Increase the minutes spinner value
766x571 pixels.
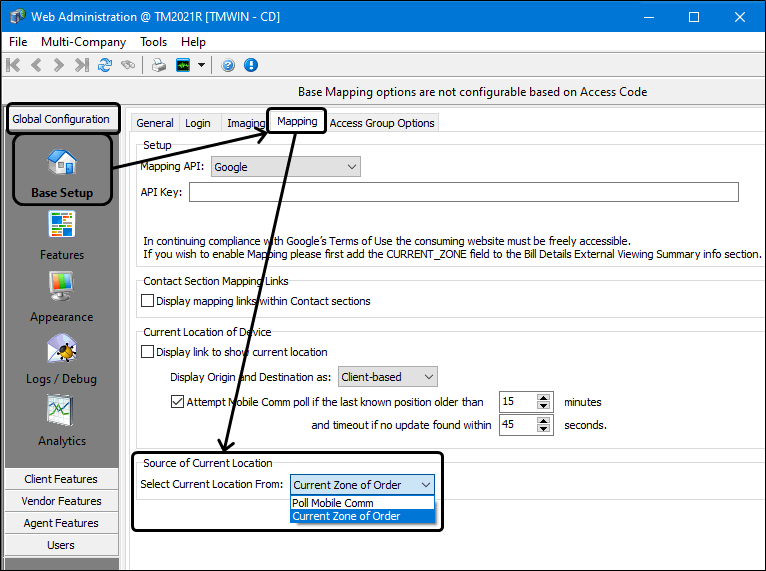point(544,397)
